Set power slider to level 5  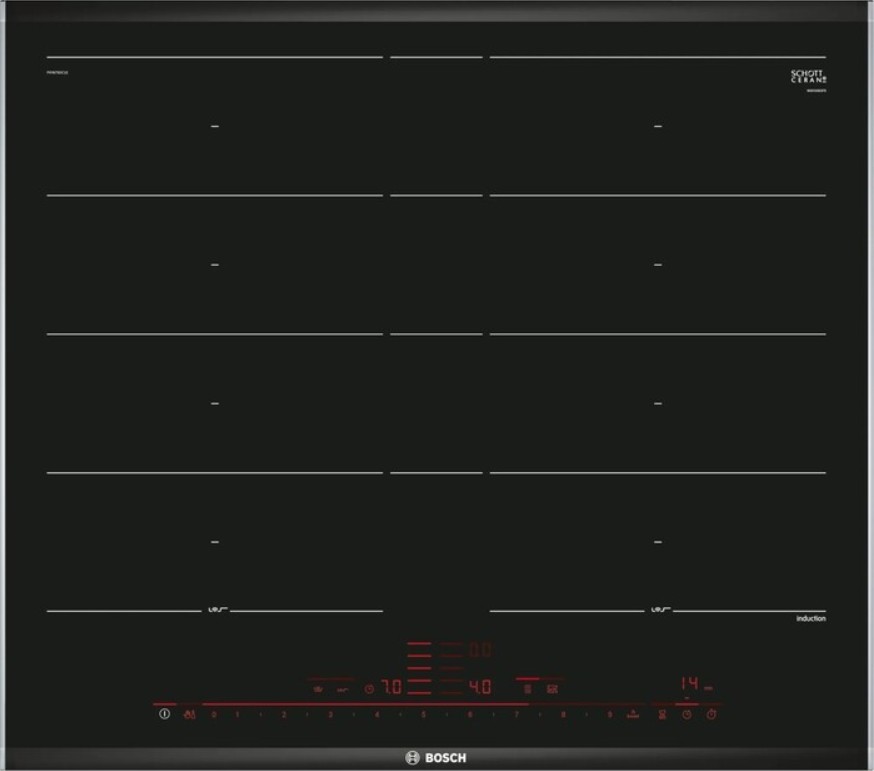(x=423, y=715)
